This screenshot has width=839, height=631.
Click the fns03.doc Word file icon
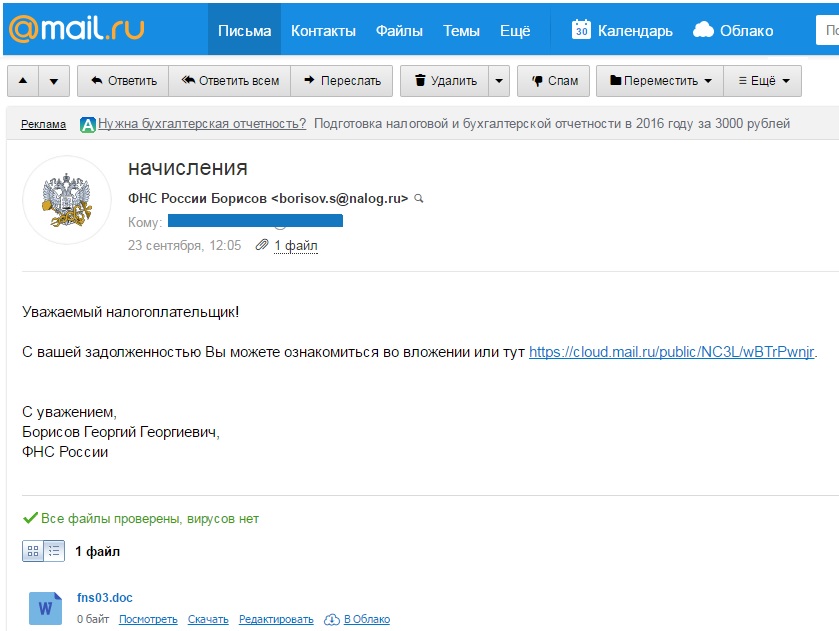pos(45,607)
